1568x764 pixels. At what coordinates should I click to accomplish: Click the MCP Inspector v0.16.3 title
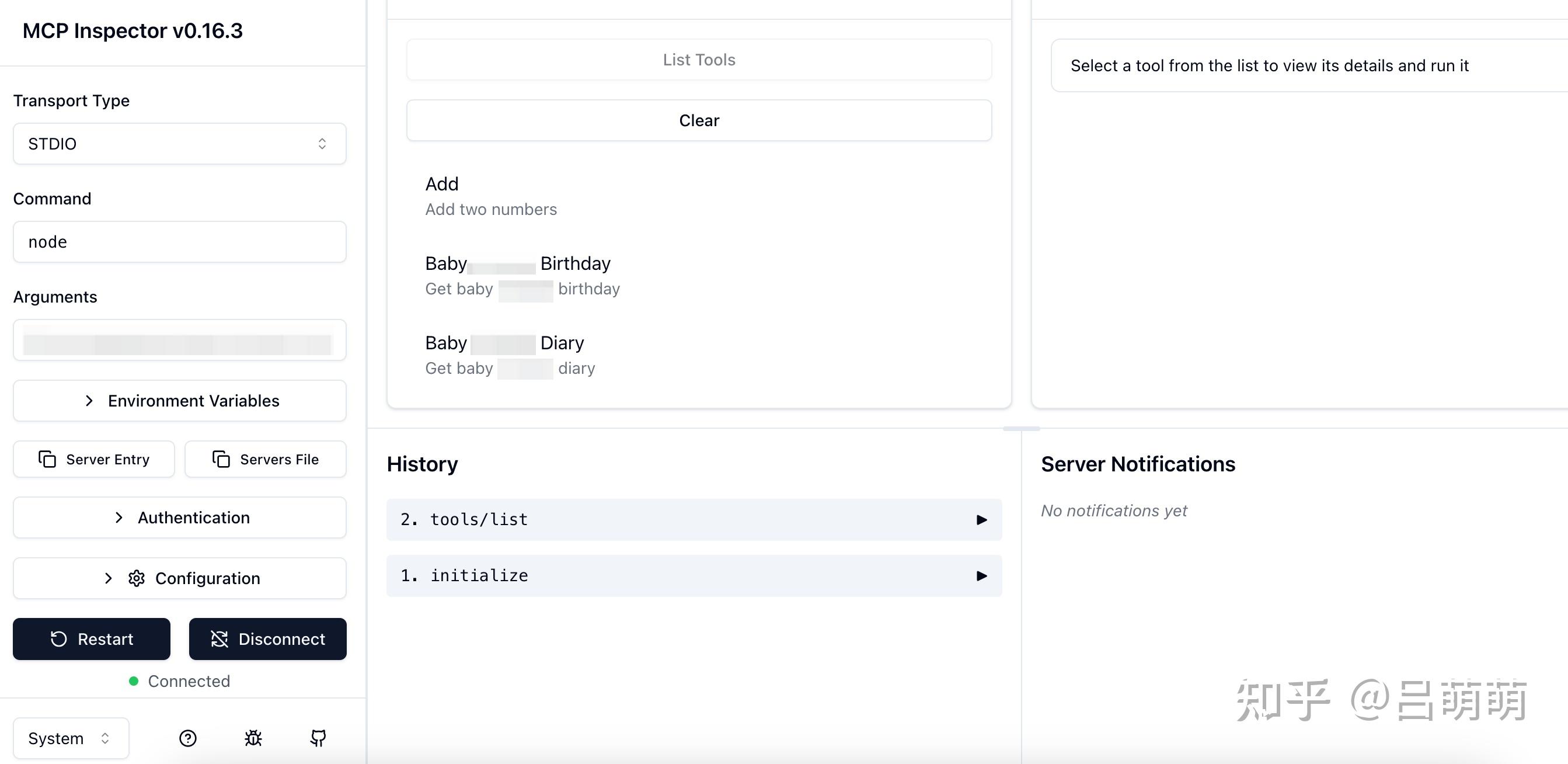[x=133, y=30]
